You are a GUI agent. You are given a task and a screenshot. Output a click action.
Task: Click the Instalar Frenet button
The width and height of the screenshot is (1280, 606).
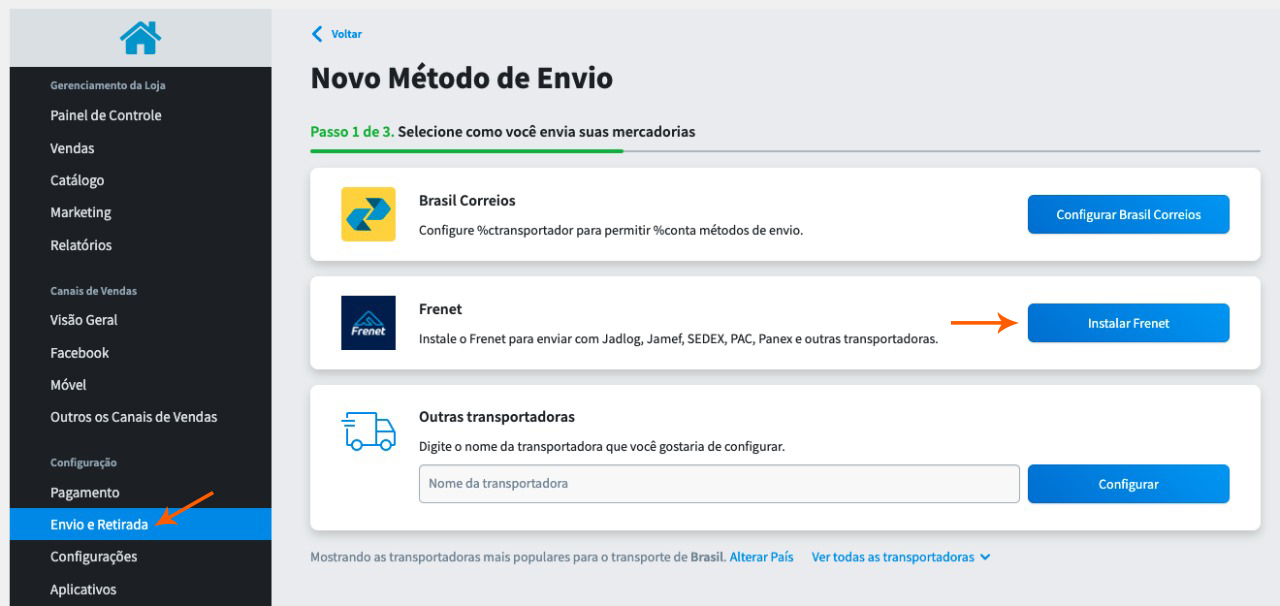click(1128, 322)
